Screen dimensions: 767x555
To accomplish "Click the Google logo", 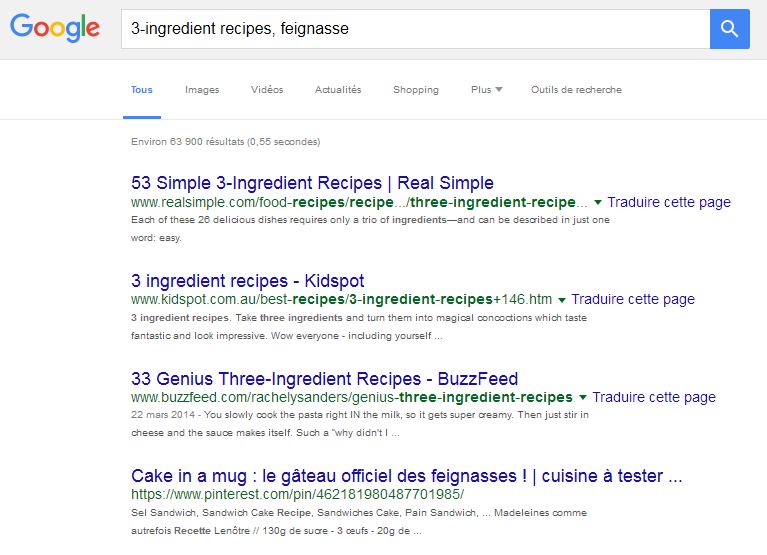I will pyautogui.click(x=55, y=28).
